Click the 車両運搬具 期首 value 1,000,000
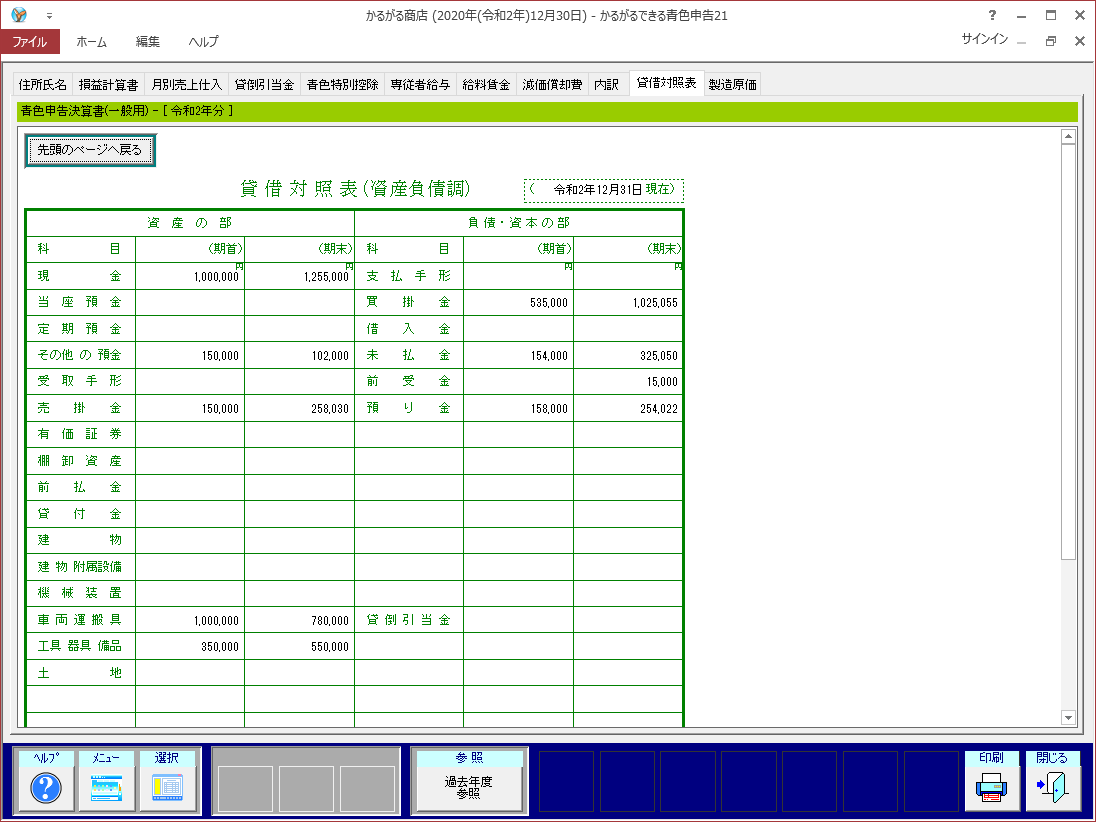1096x822 pixels. (x=217, y=621)
